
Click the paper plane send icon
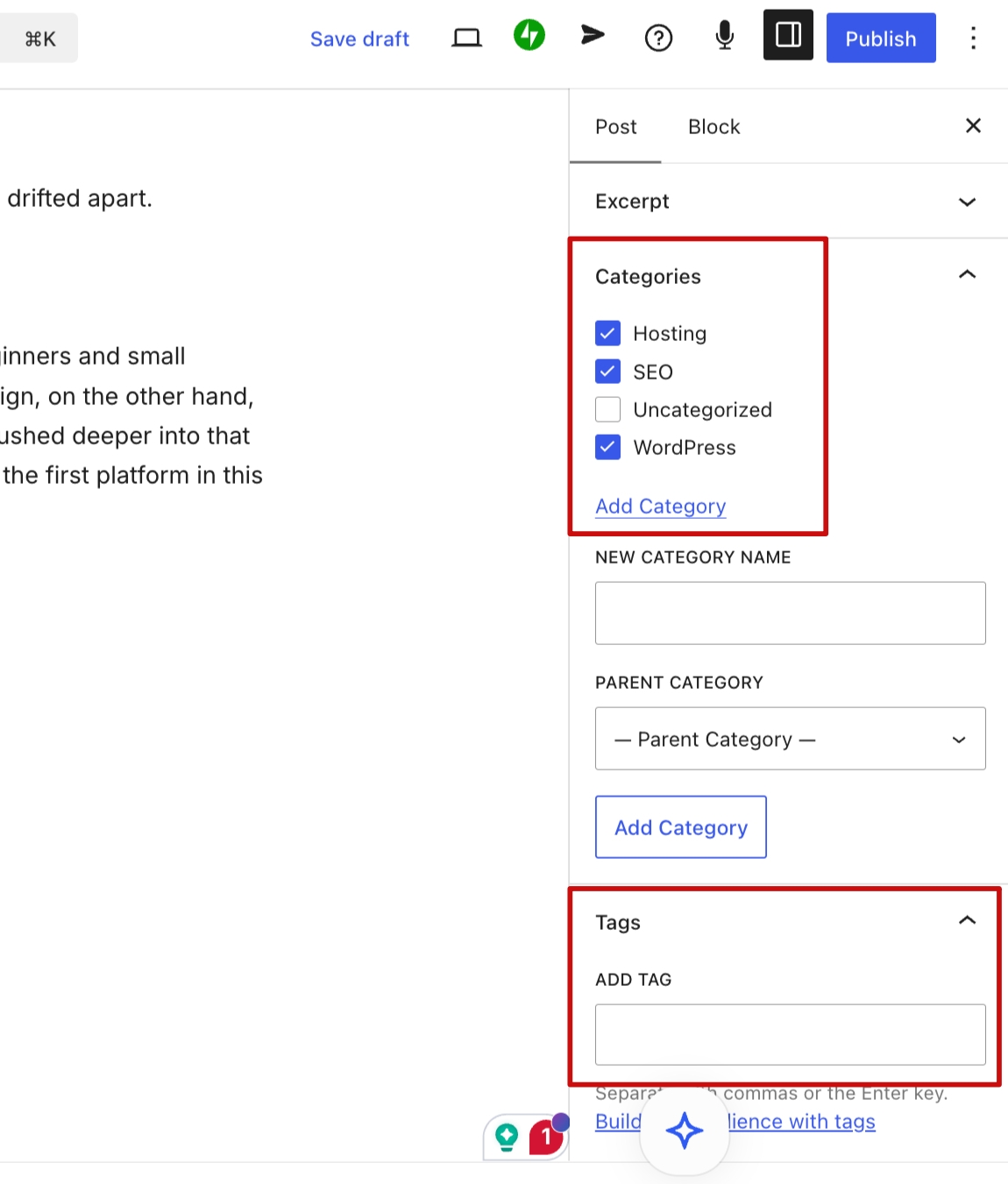click(x=593, y=35)
